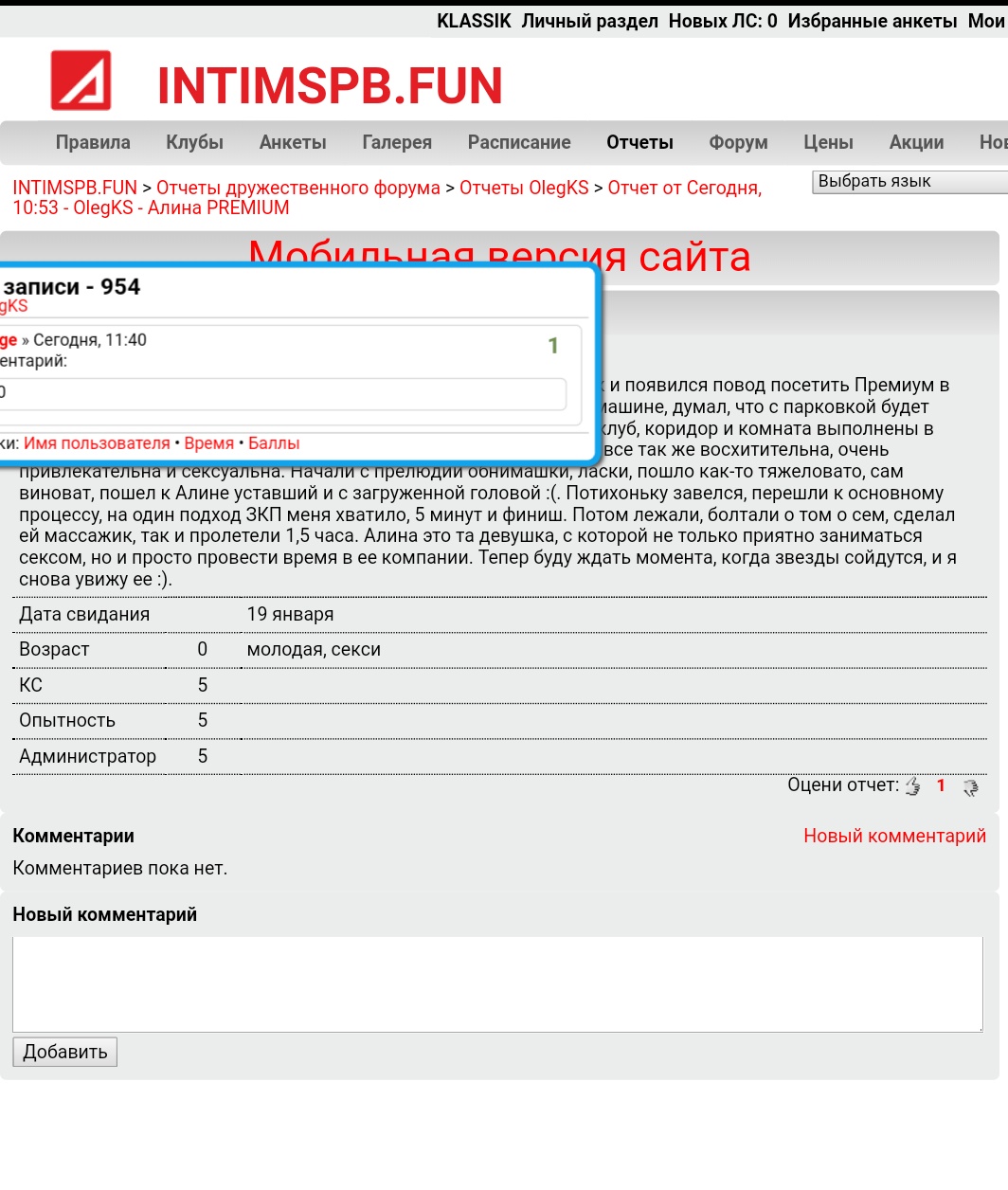Click the Акции navigation item

tap(916, 142)
